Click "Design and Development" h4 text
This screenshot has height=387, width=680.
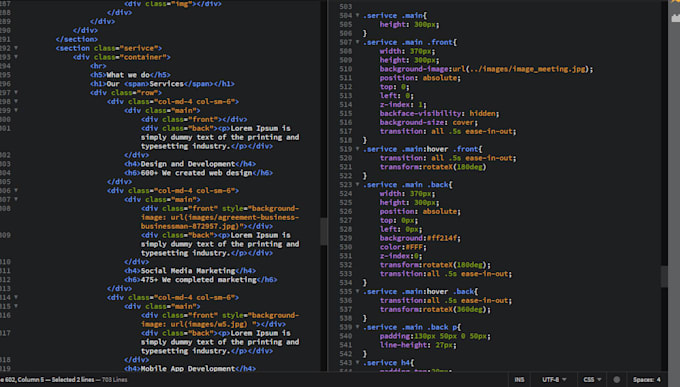tap(188, 164)
